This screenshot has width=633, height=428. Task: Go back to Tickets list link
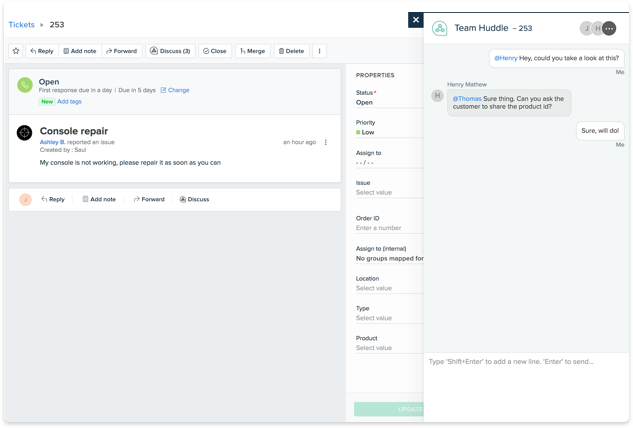[x=21, y=25]
